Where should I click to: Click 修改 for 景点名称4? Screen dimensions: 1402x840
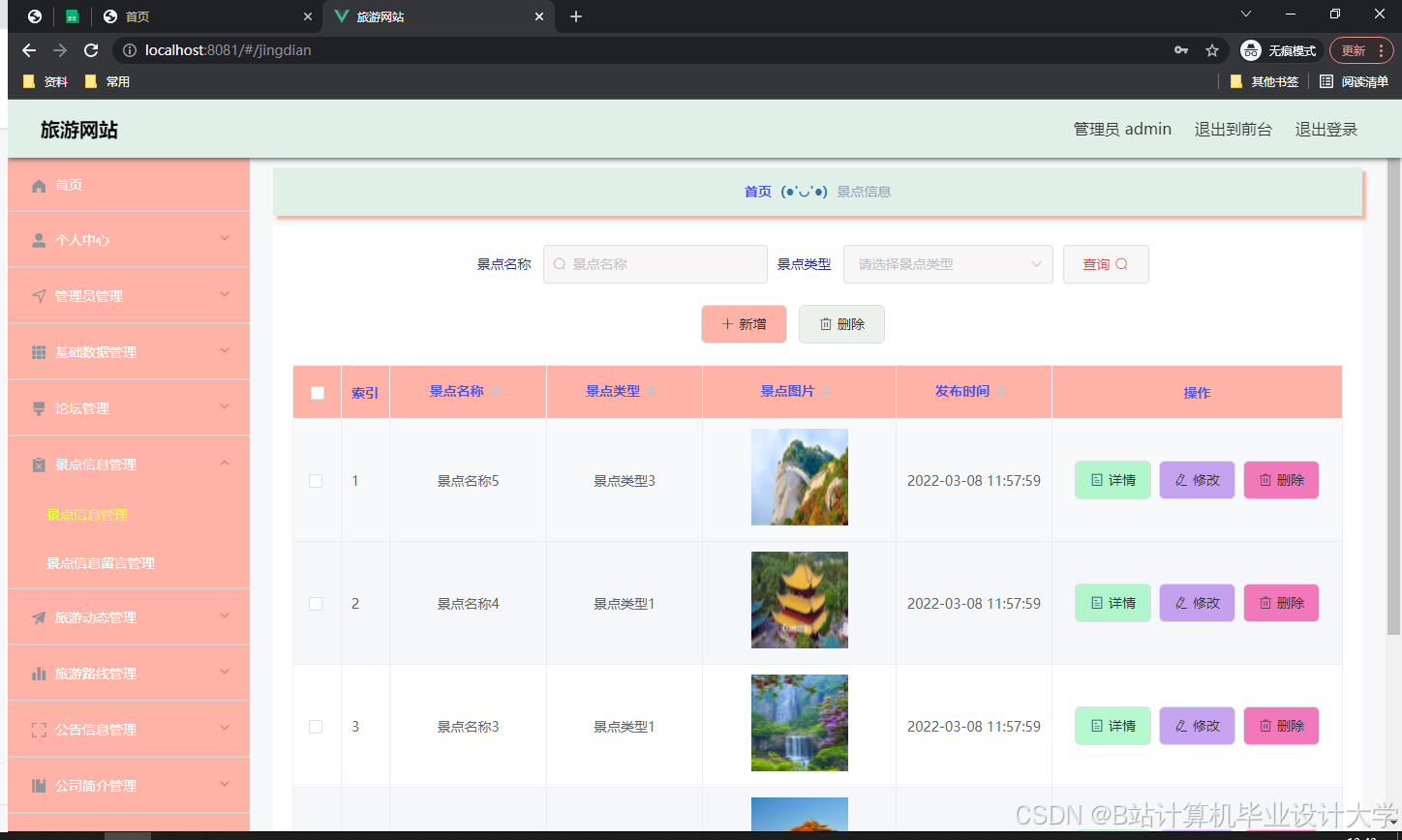click(x=1197, y=603)
